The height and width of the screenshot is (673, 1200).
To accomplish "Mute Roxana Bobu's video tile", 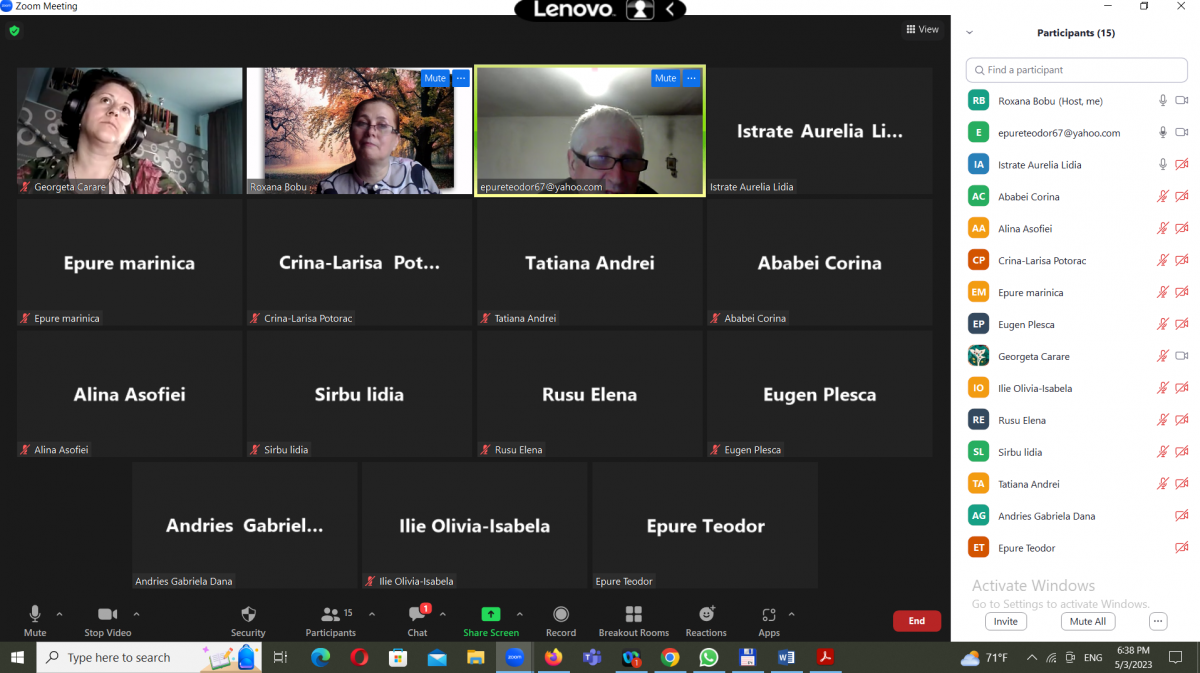I will (x=435, y=78).
